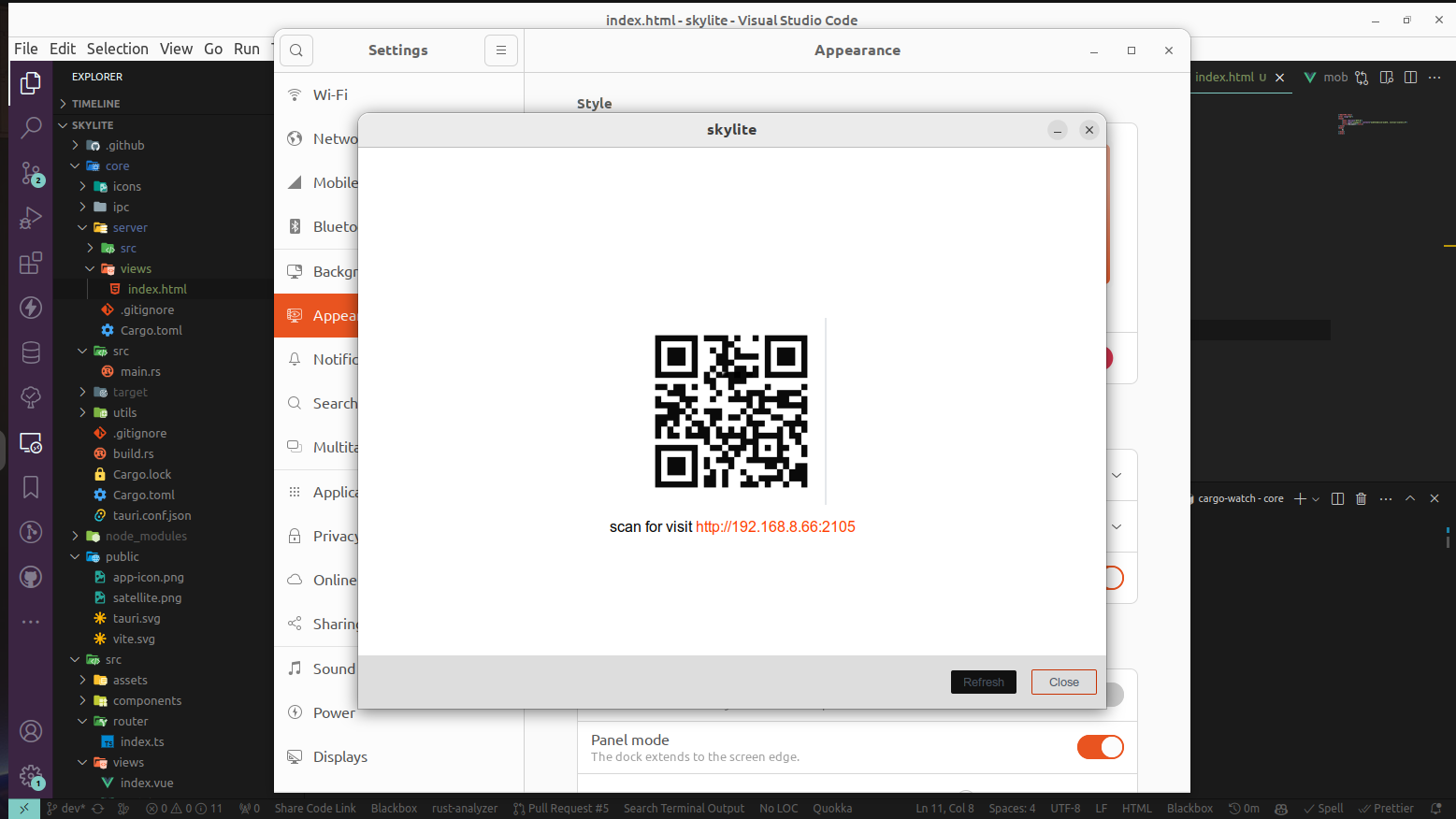
Task: Open the http://192.168.8.66:2105 link
Action: 775,527
